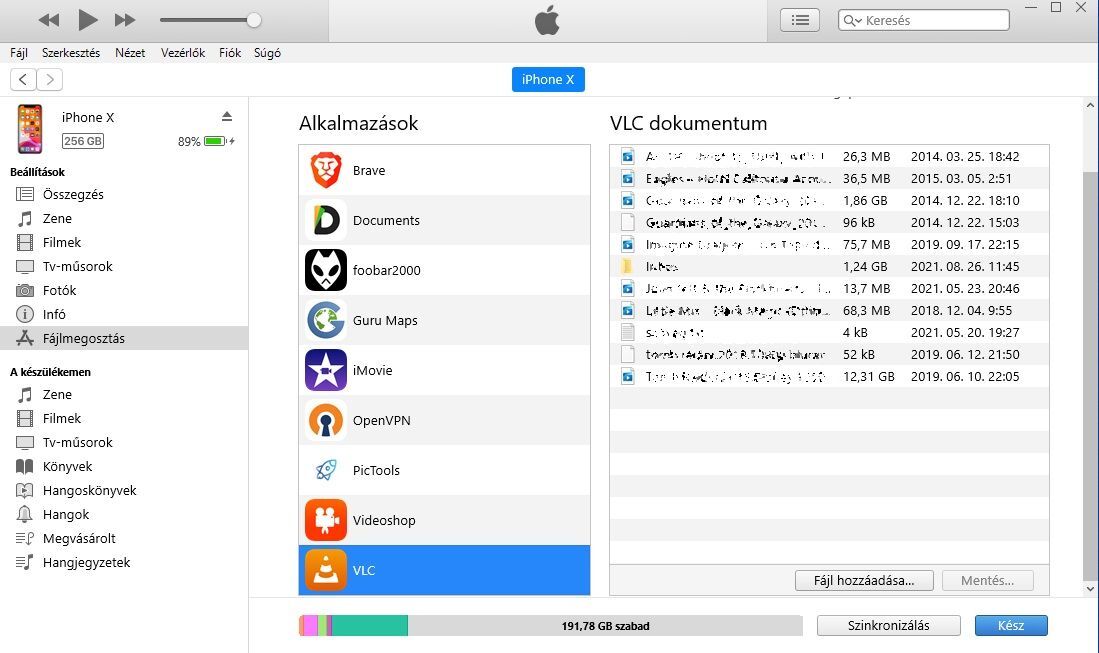
Task: Select the foobar2000 app icon
Action: point(326,270)
